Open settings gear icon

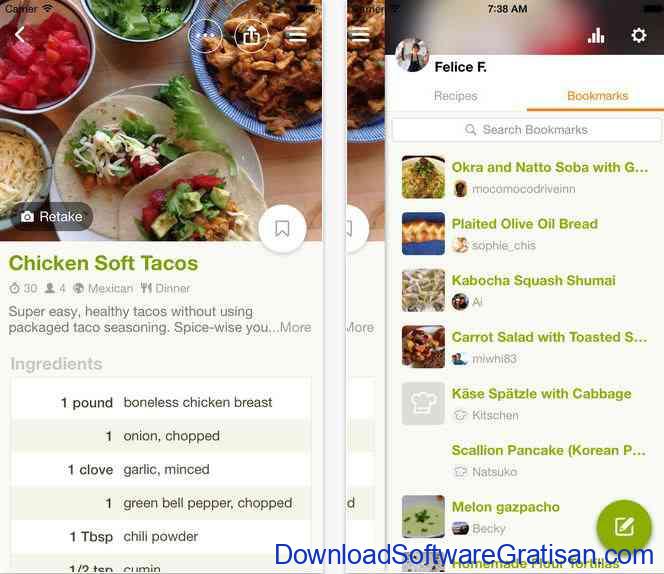(x=639, y=35)
